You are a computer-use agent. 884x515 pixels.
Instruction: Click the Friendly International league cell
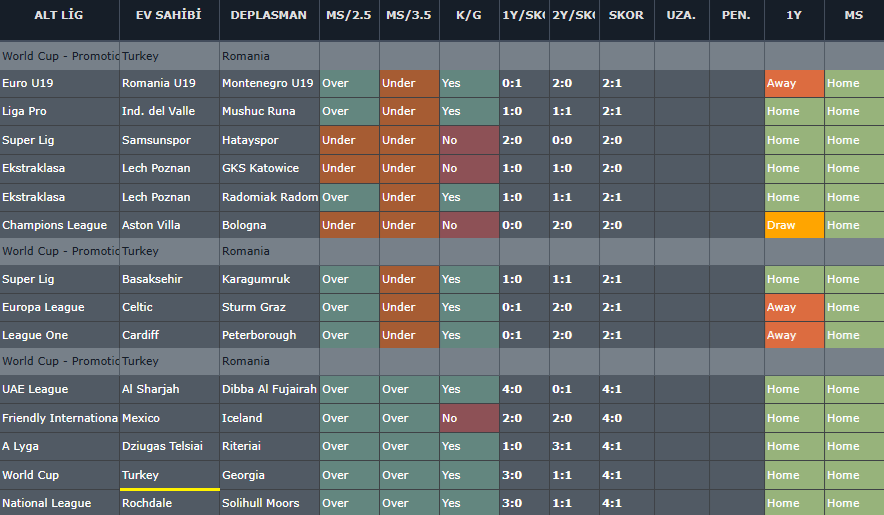click(x=59, y=418)
